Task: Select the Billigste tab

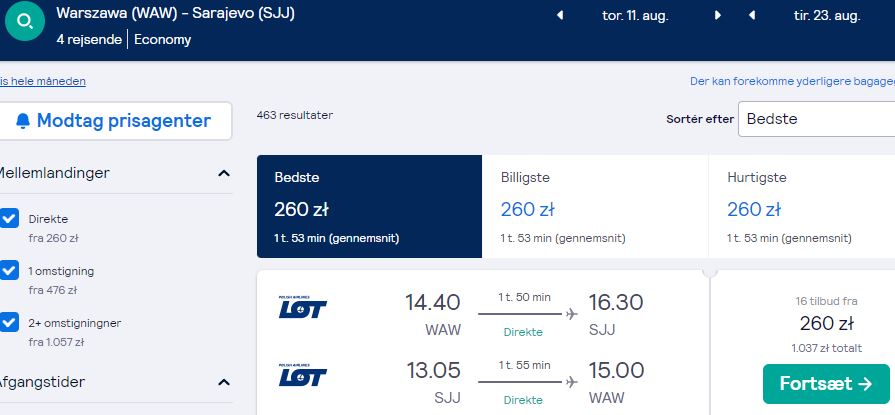Action: (x=595, y=207)
